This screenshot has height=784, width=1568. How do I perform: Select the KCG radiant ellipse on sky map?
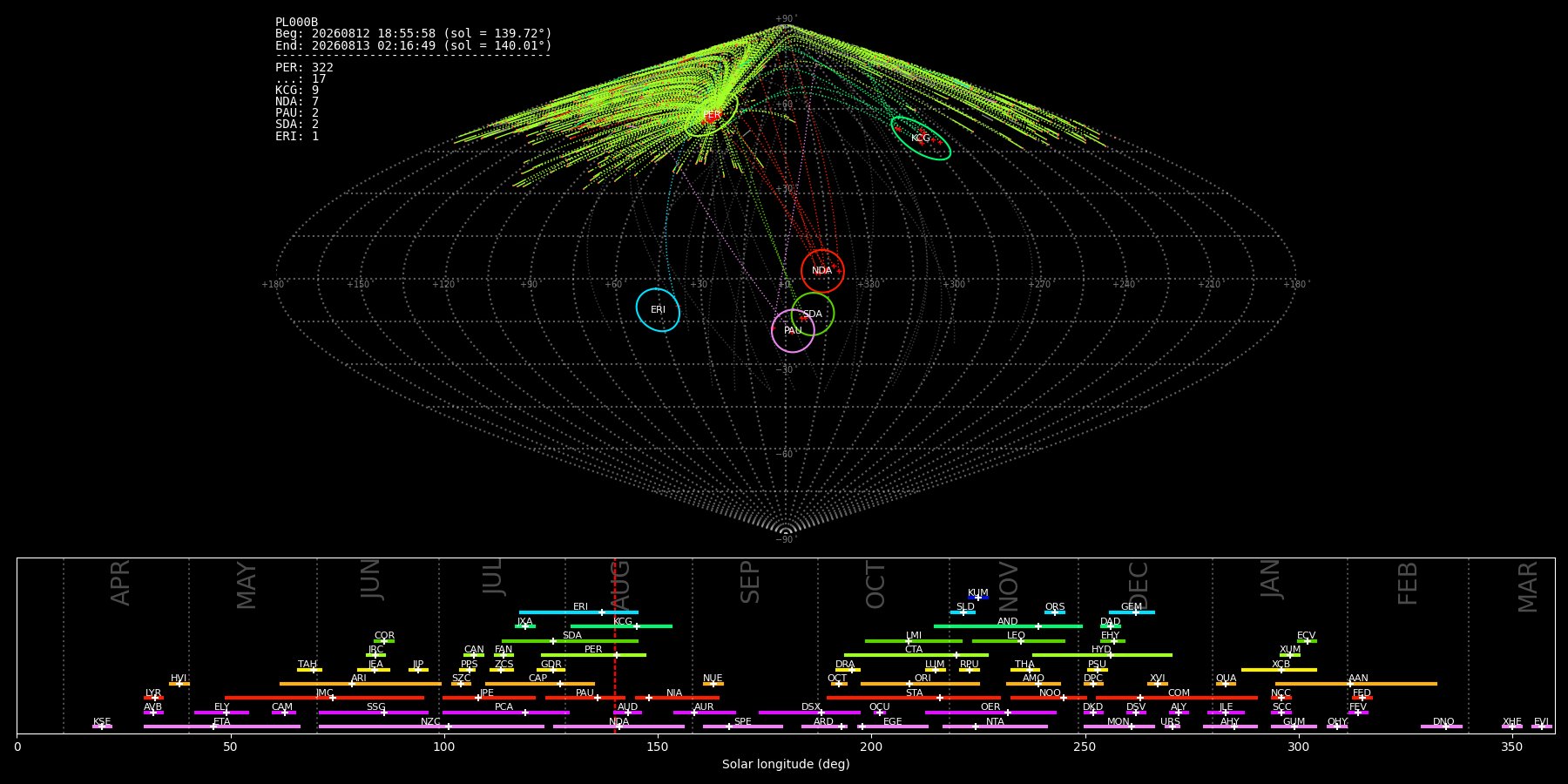(x=921, y=139)
